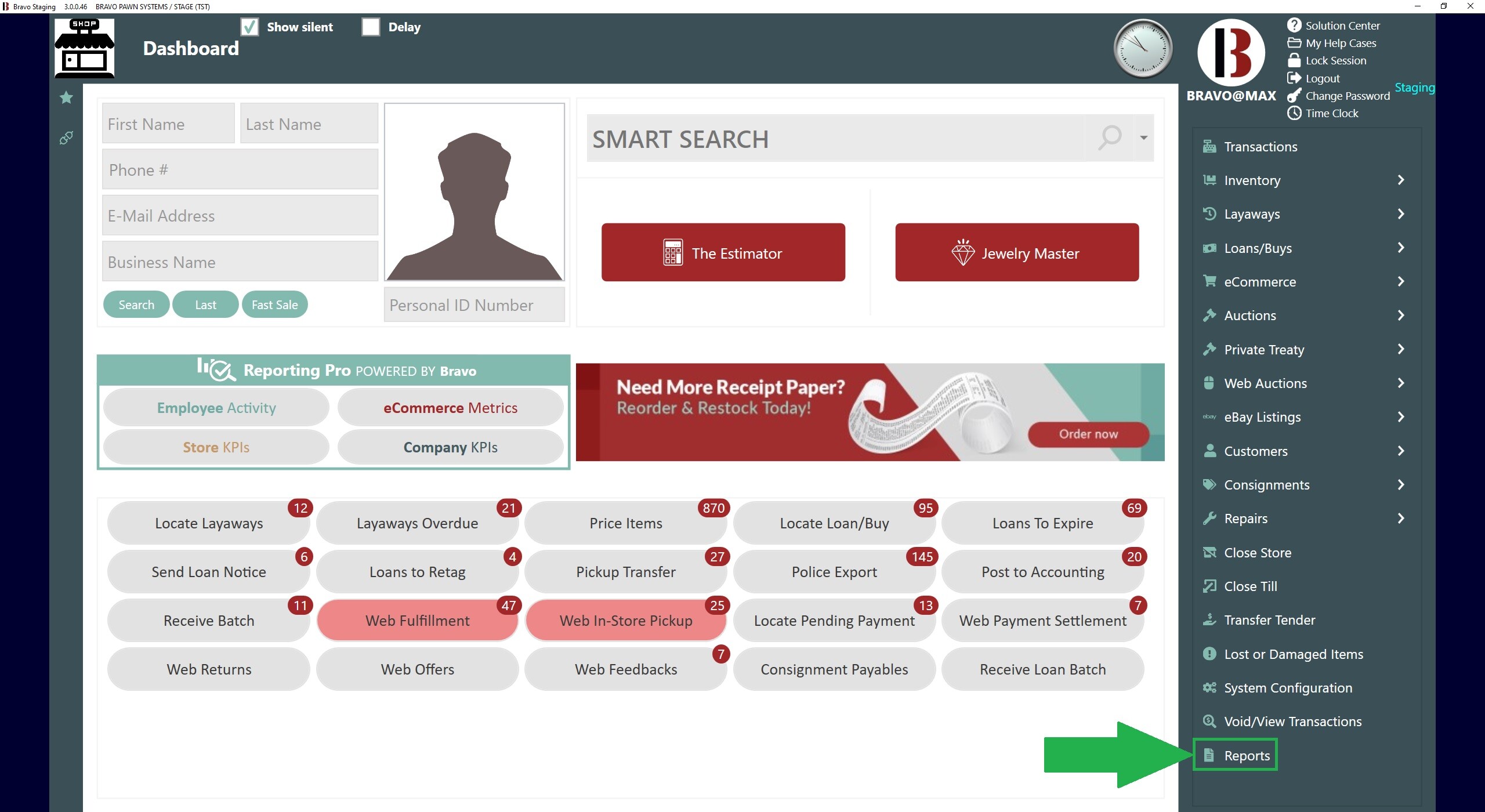Expand the eCommerce submenu chevron
This screenshot has width=1485, height=812.
click(x=1401, y=281)
